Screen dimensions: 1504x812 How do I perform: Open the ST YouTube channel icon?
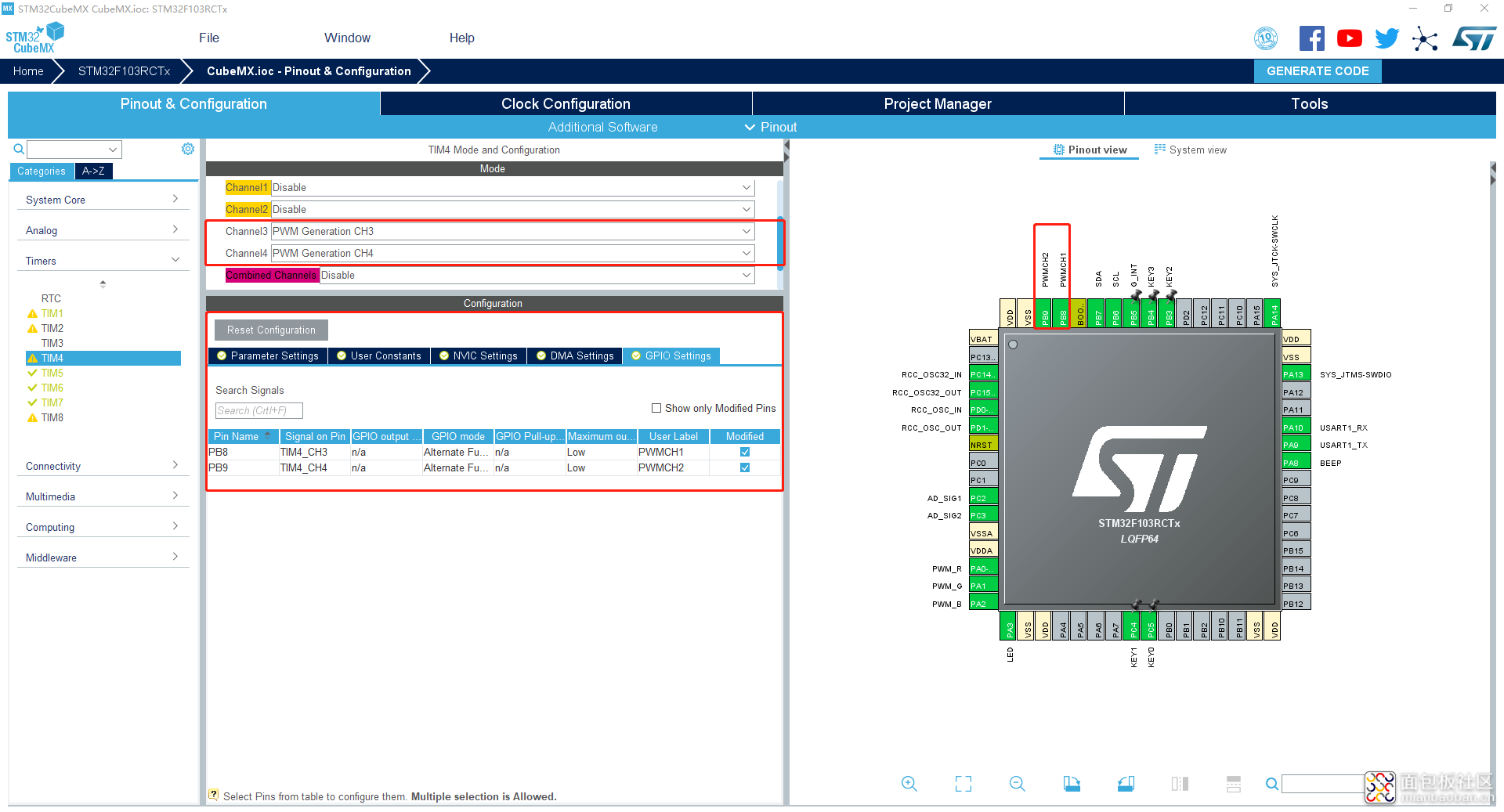click(x=1350, y=38)
